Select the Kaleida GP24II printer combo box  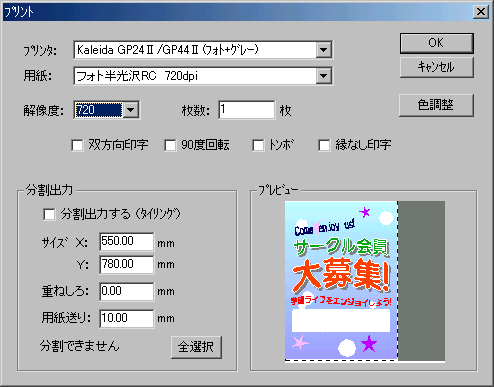203,50
